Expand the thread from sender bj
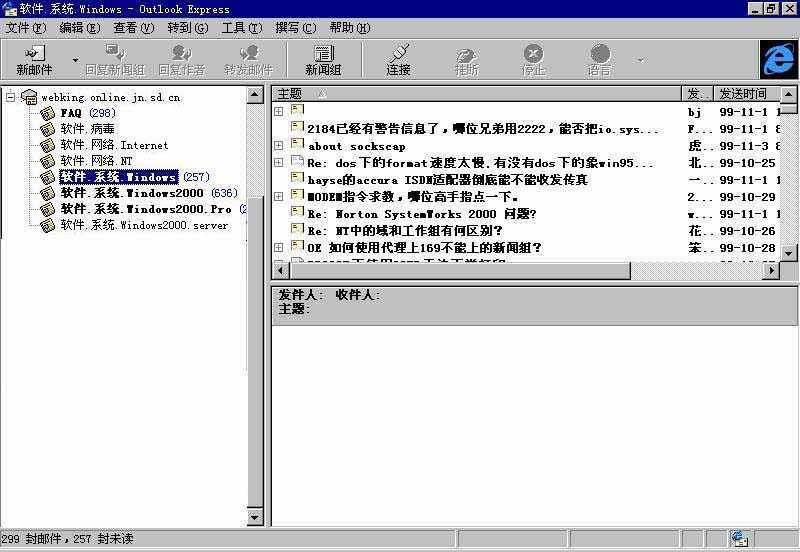 (x=279, y=111)
